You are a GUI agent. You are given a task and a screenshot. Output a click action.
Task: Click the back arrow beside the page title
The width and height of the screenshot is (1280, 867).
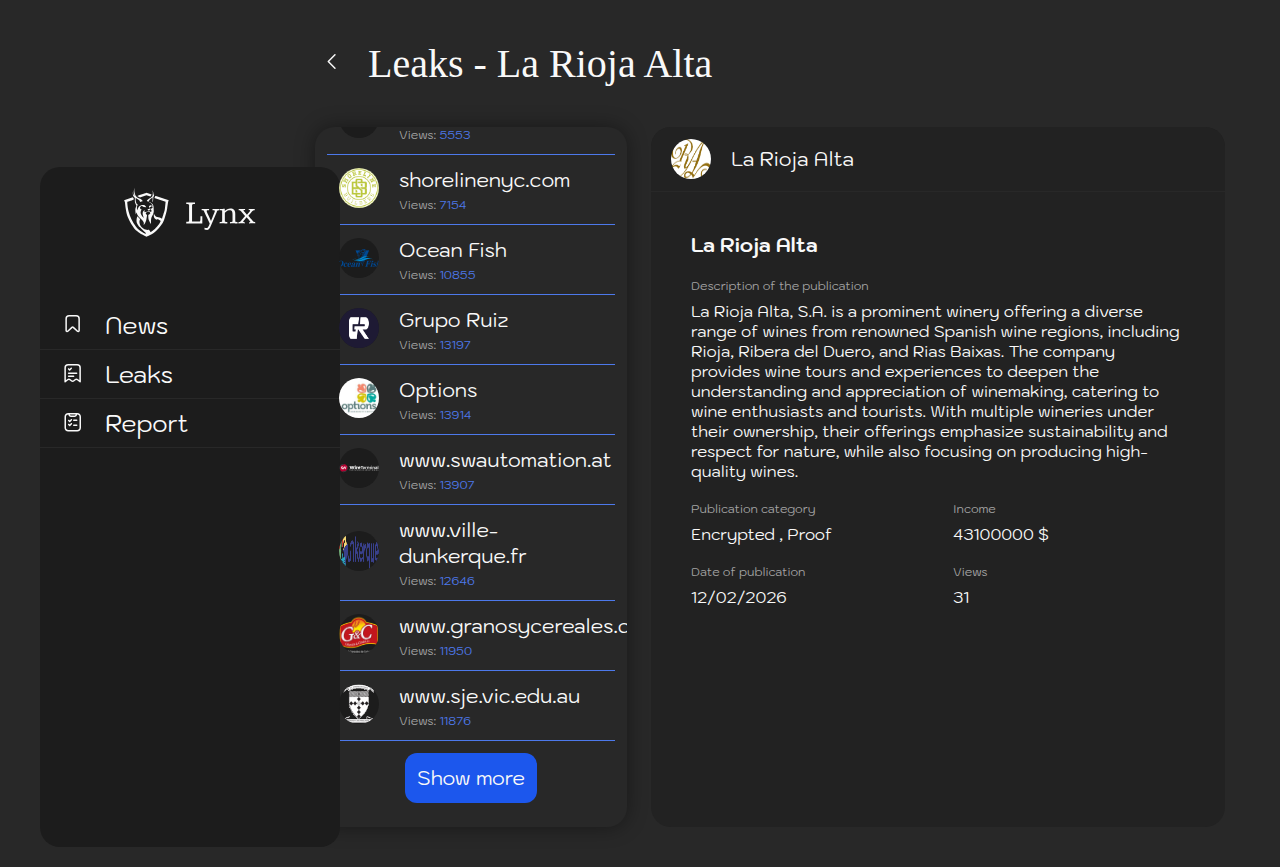(332, 62)
